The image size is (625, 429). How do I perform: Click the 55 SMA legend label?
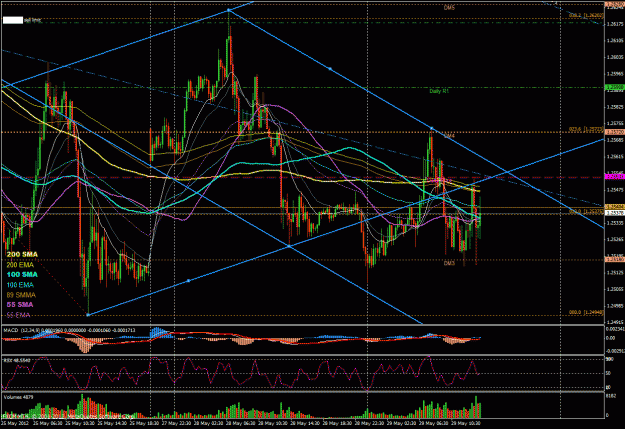coord(20,305)
